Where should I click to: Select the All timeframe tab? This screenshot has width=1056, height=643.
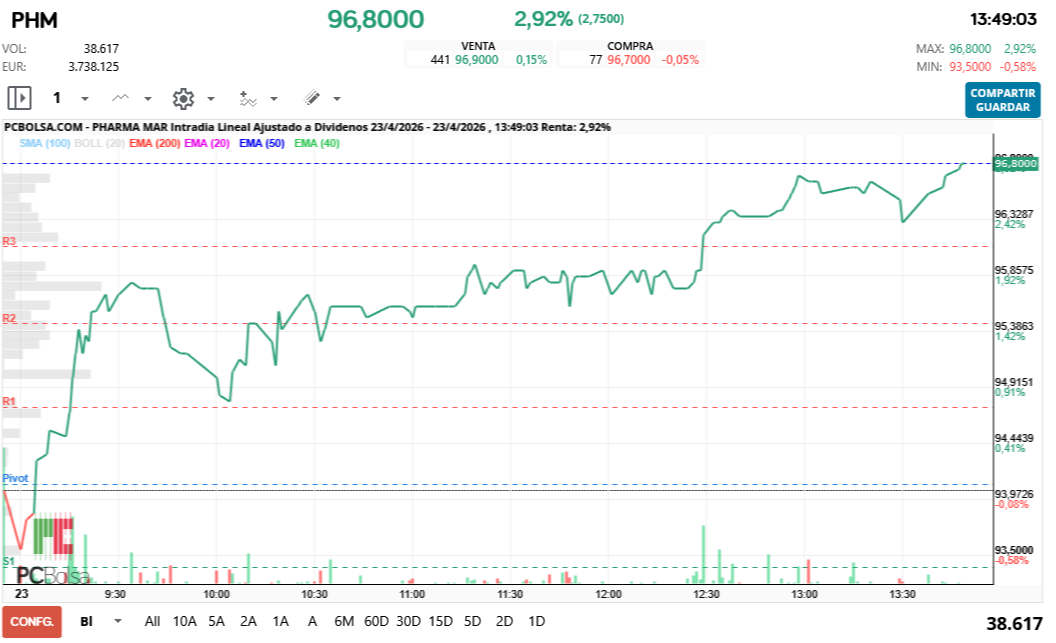pos(153,621)
